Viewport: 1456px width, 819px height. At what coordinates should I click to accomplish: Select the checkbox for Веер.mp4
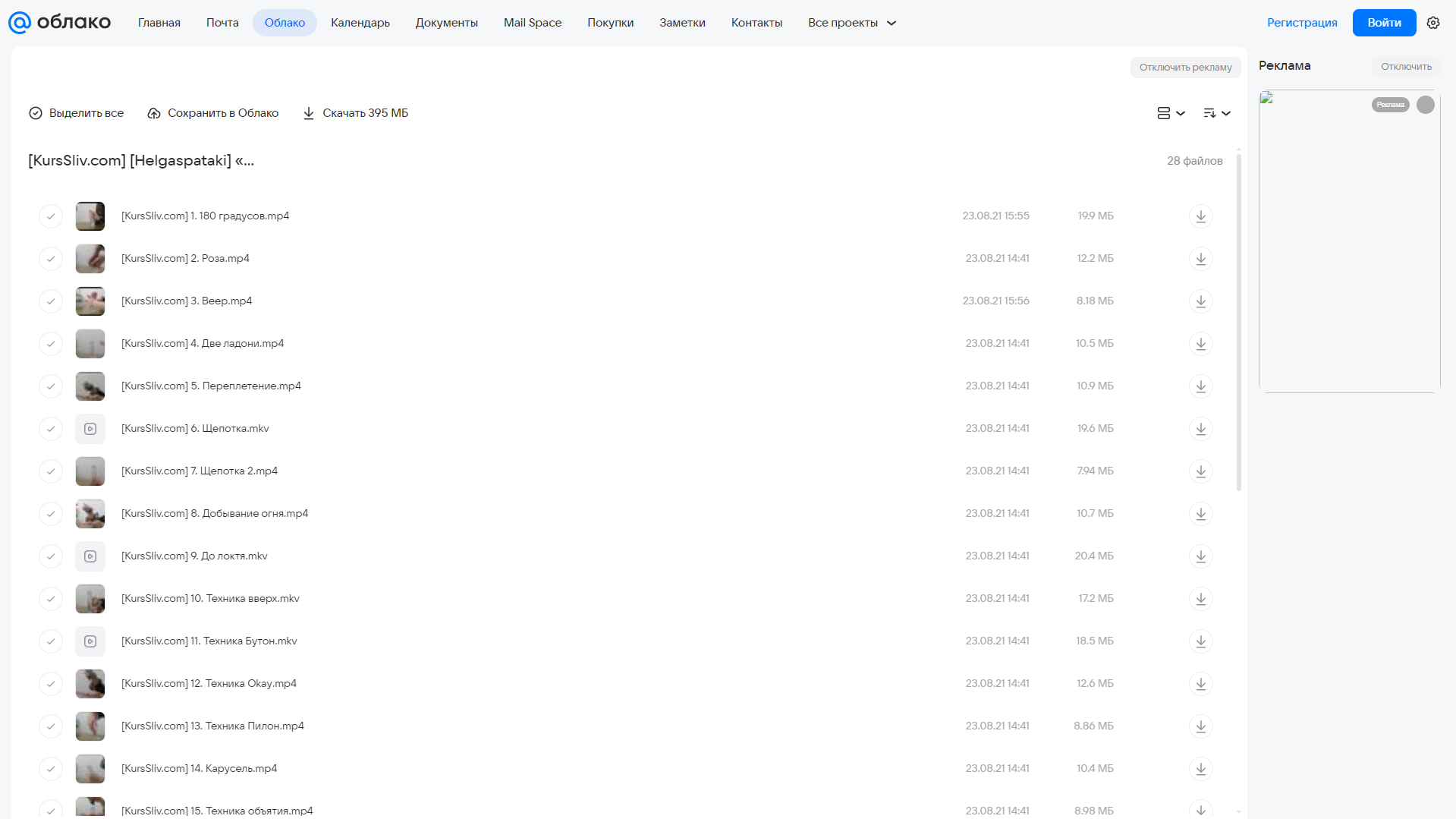pos(51,301)
